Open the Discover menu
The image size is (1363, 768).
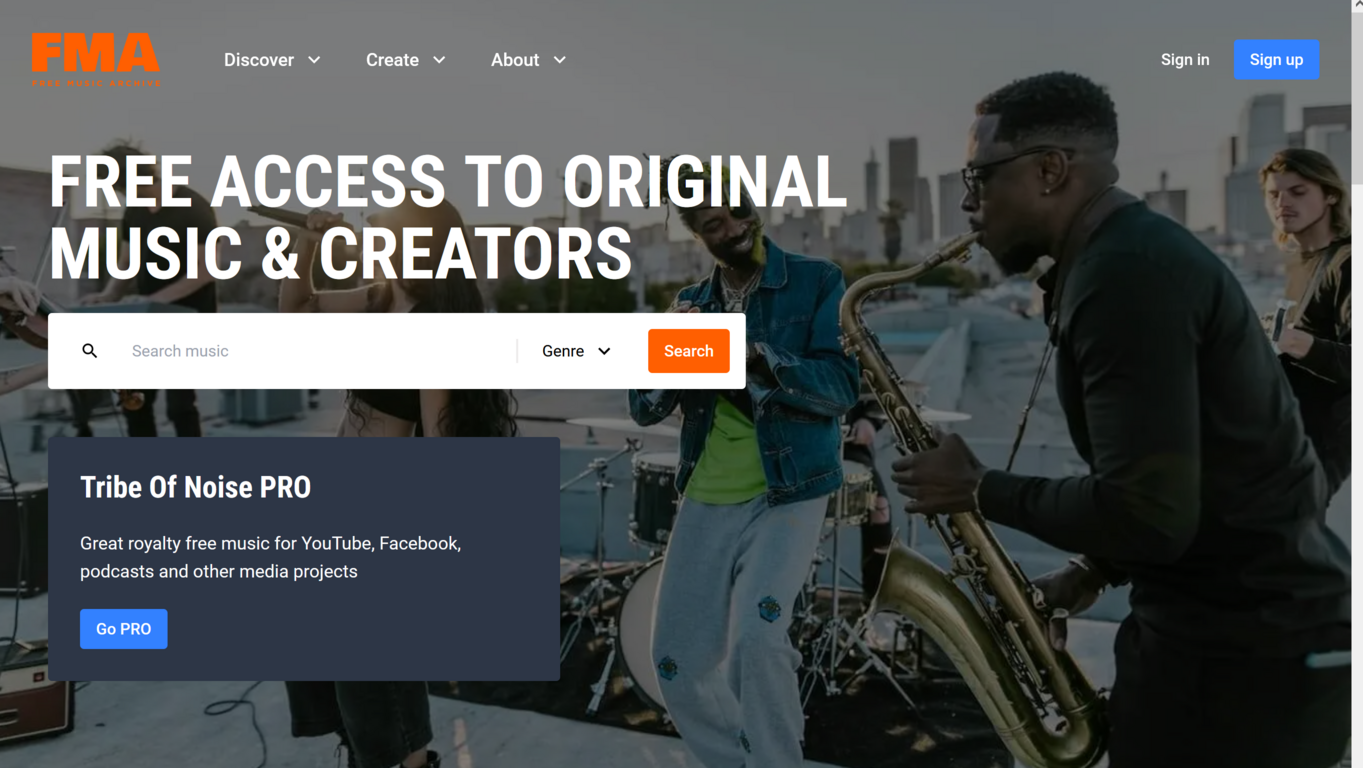tap(272, 60)
